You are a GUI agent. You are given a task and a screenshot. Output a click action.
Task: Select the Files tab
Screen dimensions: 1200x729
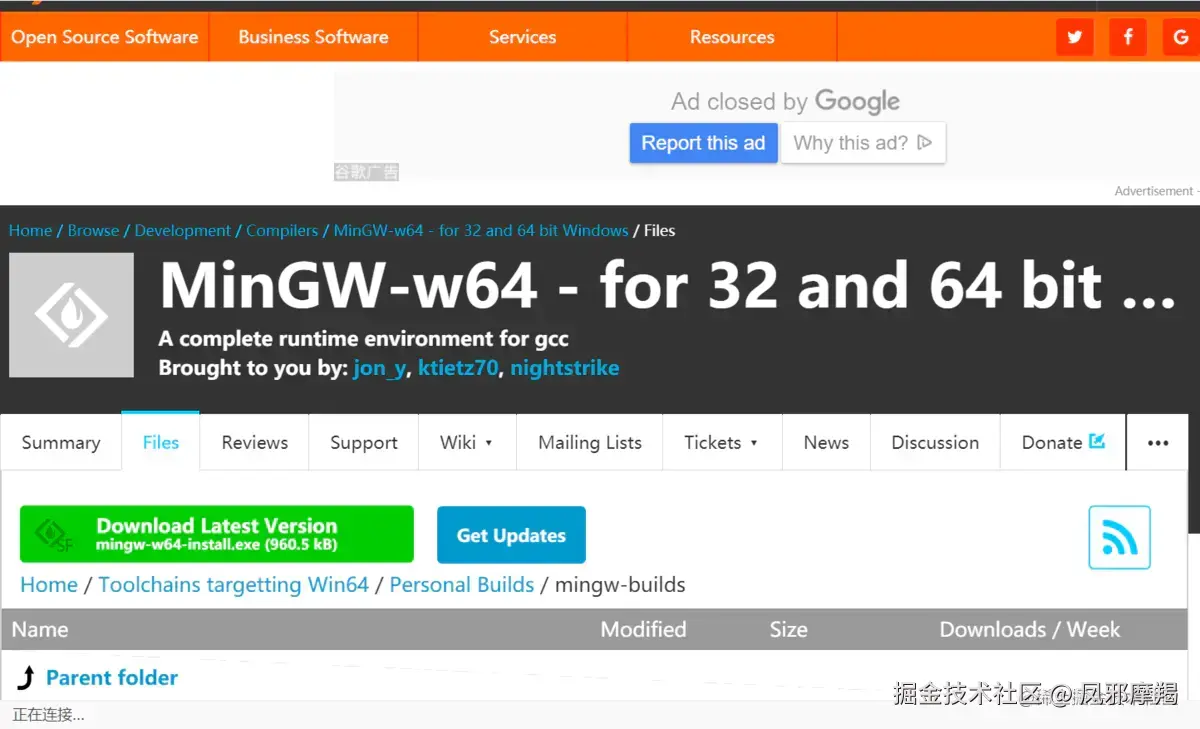click(x=161, y=442)
